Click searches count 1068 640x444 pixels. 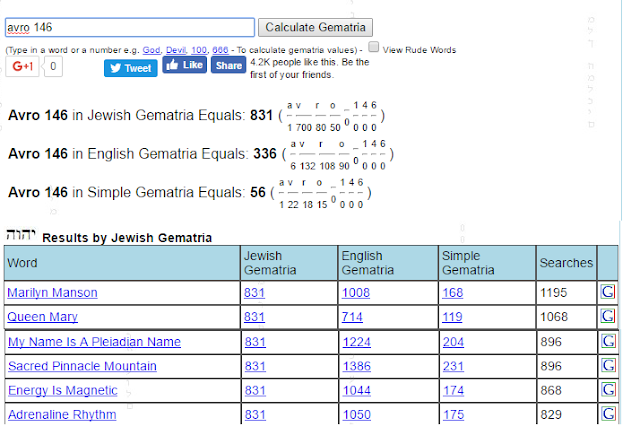click(554, 317)
